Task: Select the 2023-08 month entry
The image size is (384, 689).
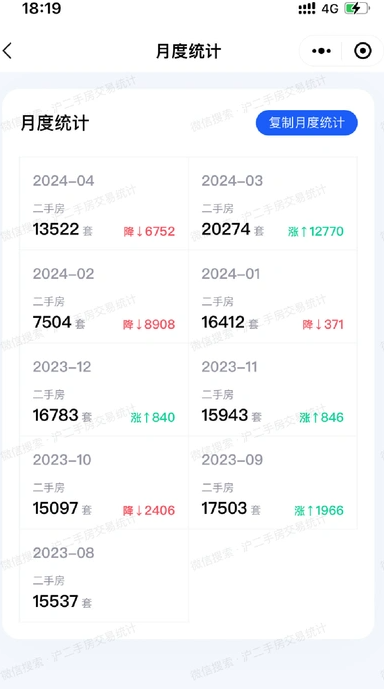Action: click(x=104, y=576)
